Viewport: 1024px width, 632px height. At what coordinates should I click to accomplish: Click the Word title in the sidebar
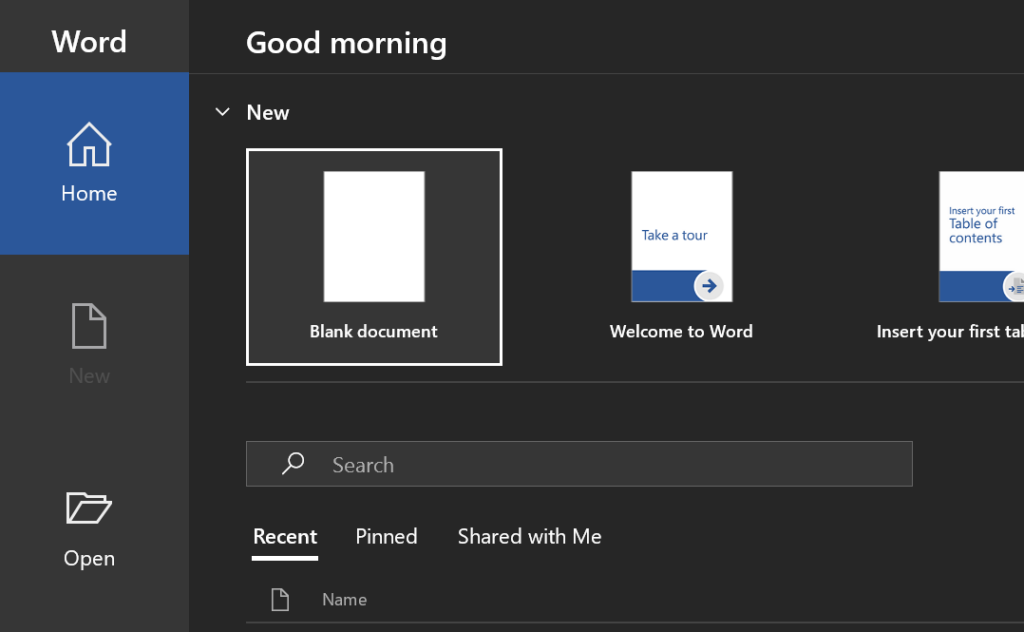pos(89,42)
